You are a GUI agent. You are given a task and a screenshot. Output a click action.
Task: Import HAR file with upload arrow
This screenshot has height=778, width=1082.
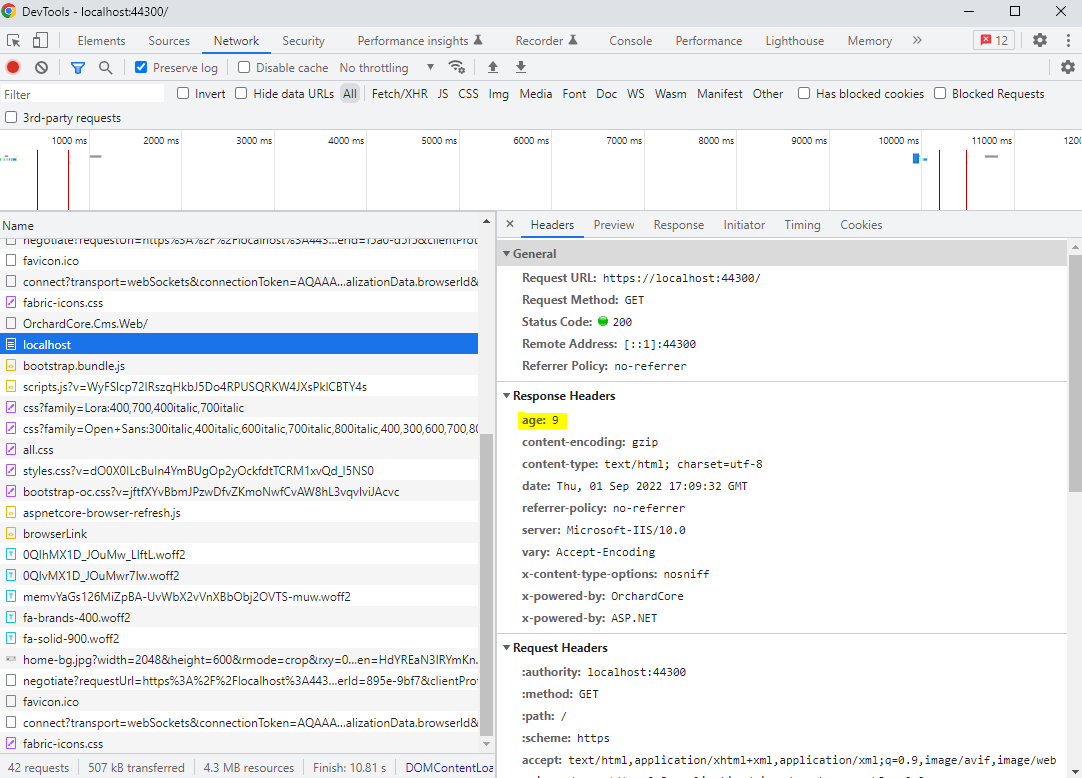(493, 67)
